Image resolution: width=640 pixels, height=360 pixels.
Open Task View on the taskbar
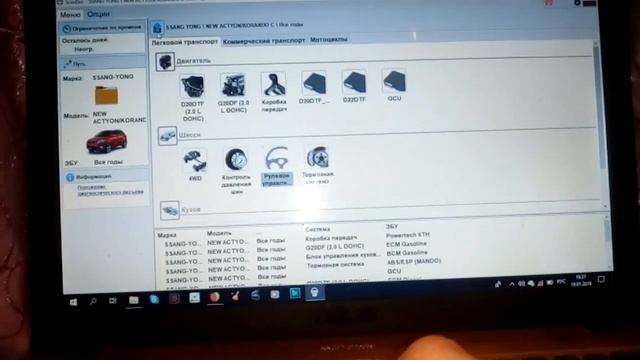click(x=113, y=301)
